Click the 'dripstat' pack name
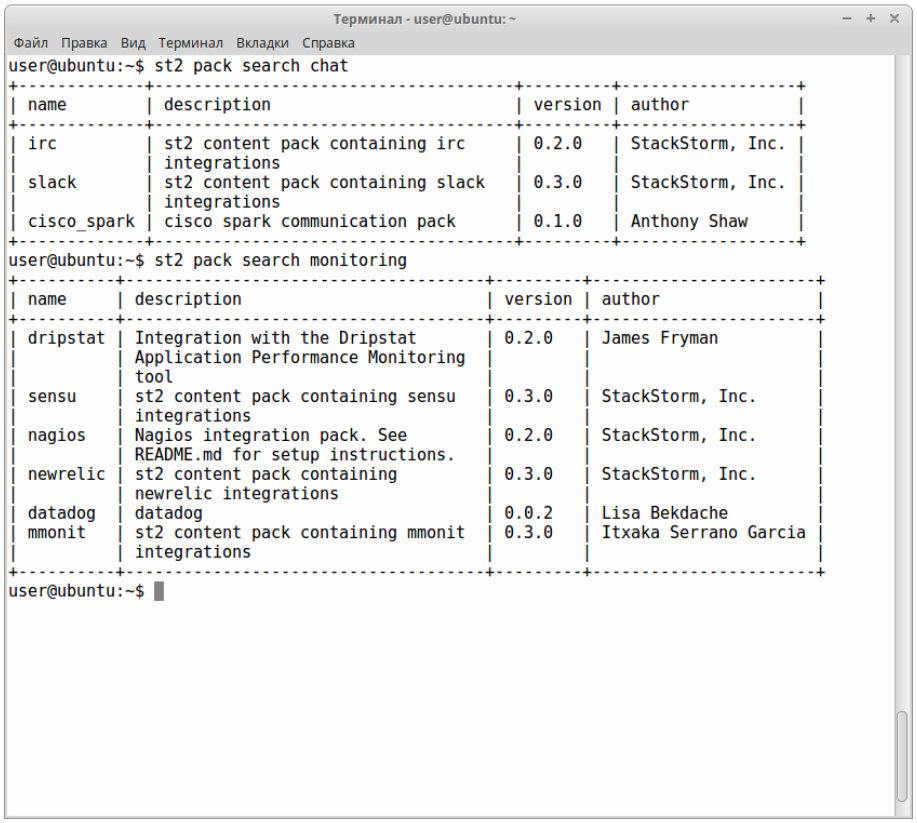Image resolution: width=917 pixels, height=823 pixels. point(66,338)
